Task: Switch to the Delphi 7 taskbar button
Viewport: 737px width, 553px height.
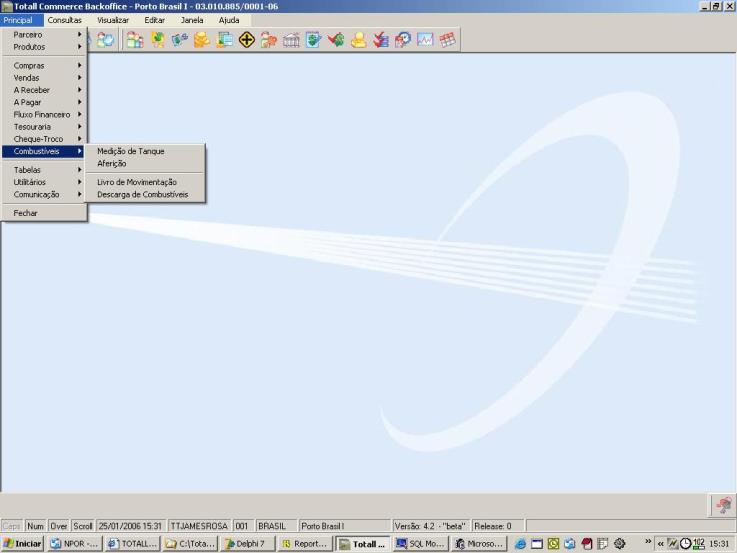Action: 248,544
